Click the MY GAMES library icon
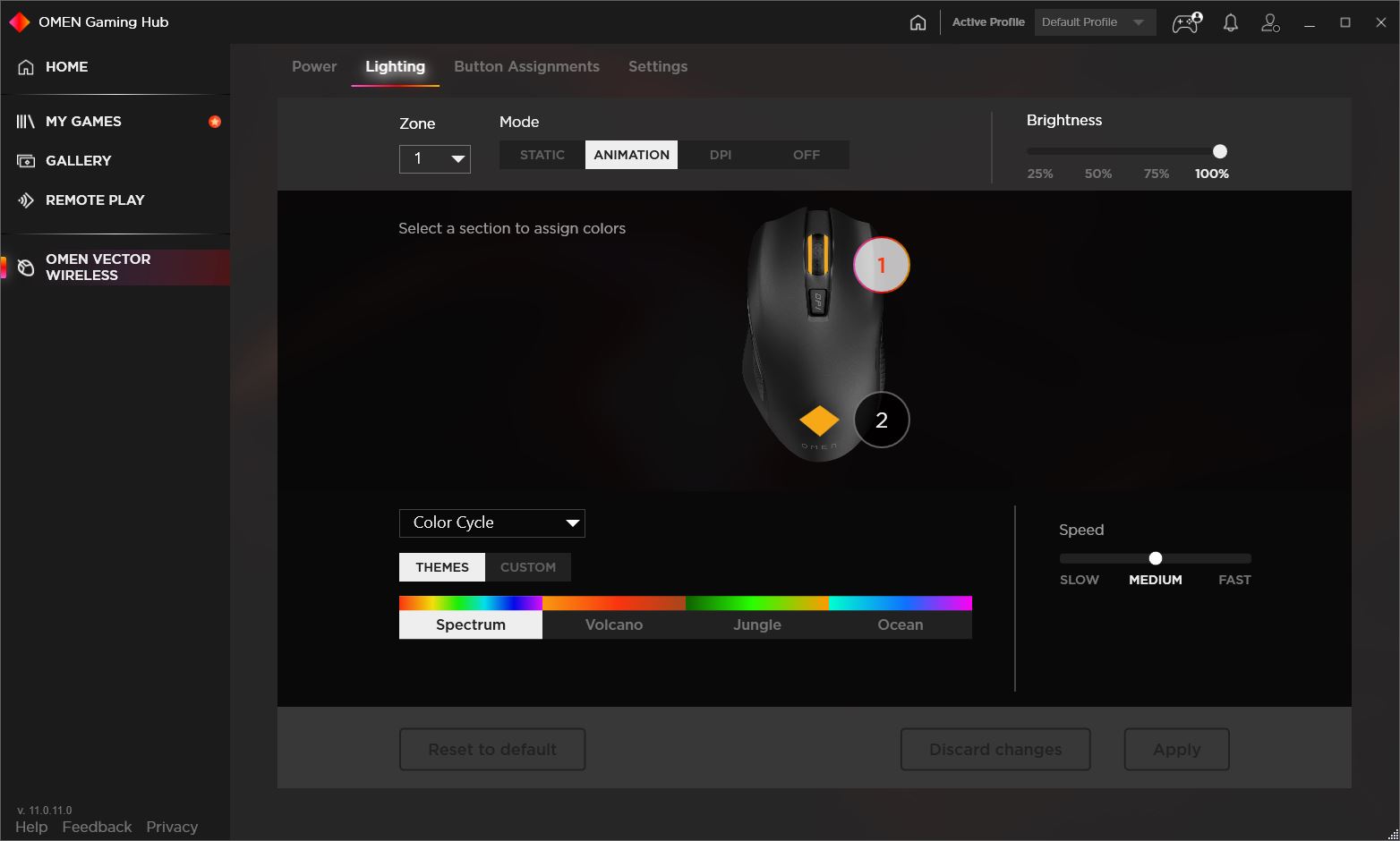This screenshot has width=1400, height=841. [x=26, y=122]
